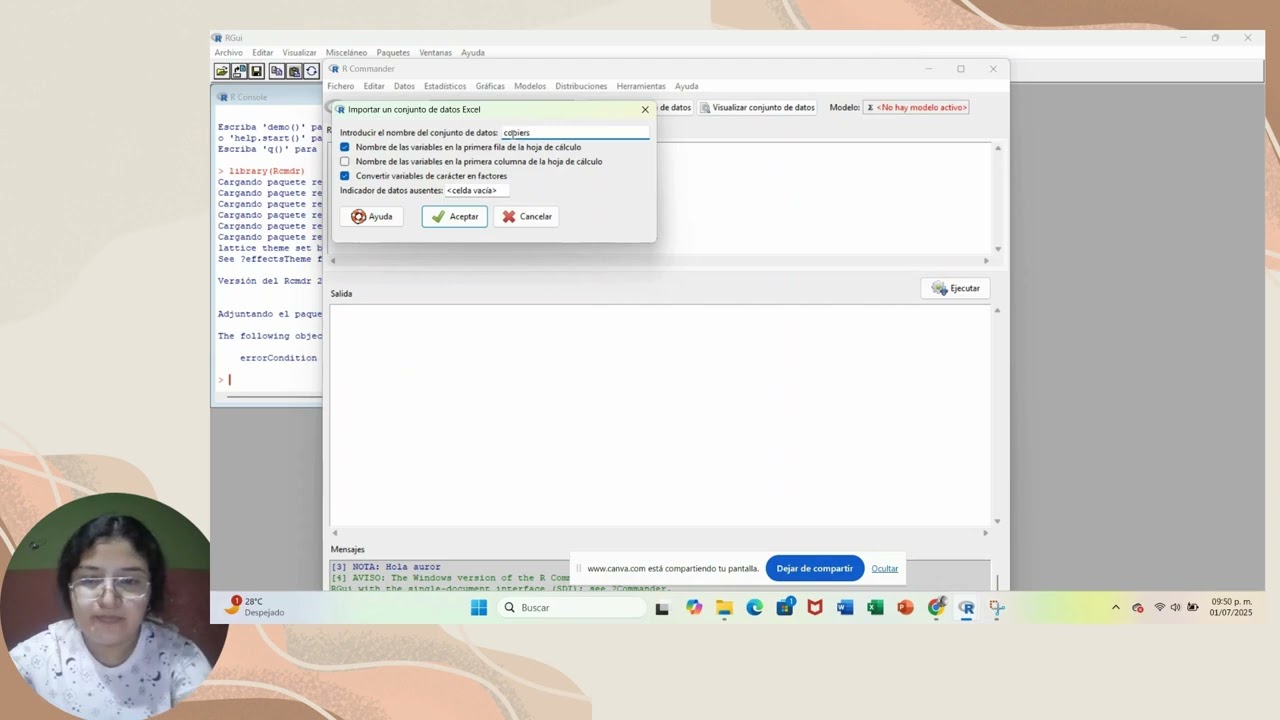Open PowerPoint icon on taskbar
Image resolution: width=1280 pixels, height=720 pixels.
(906, 607)
